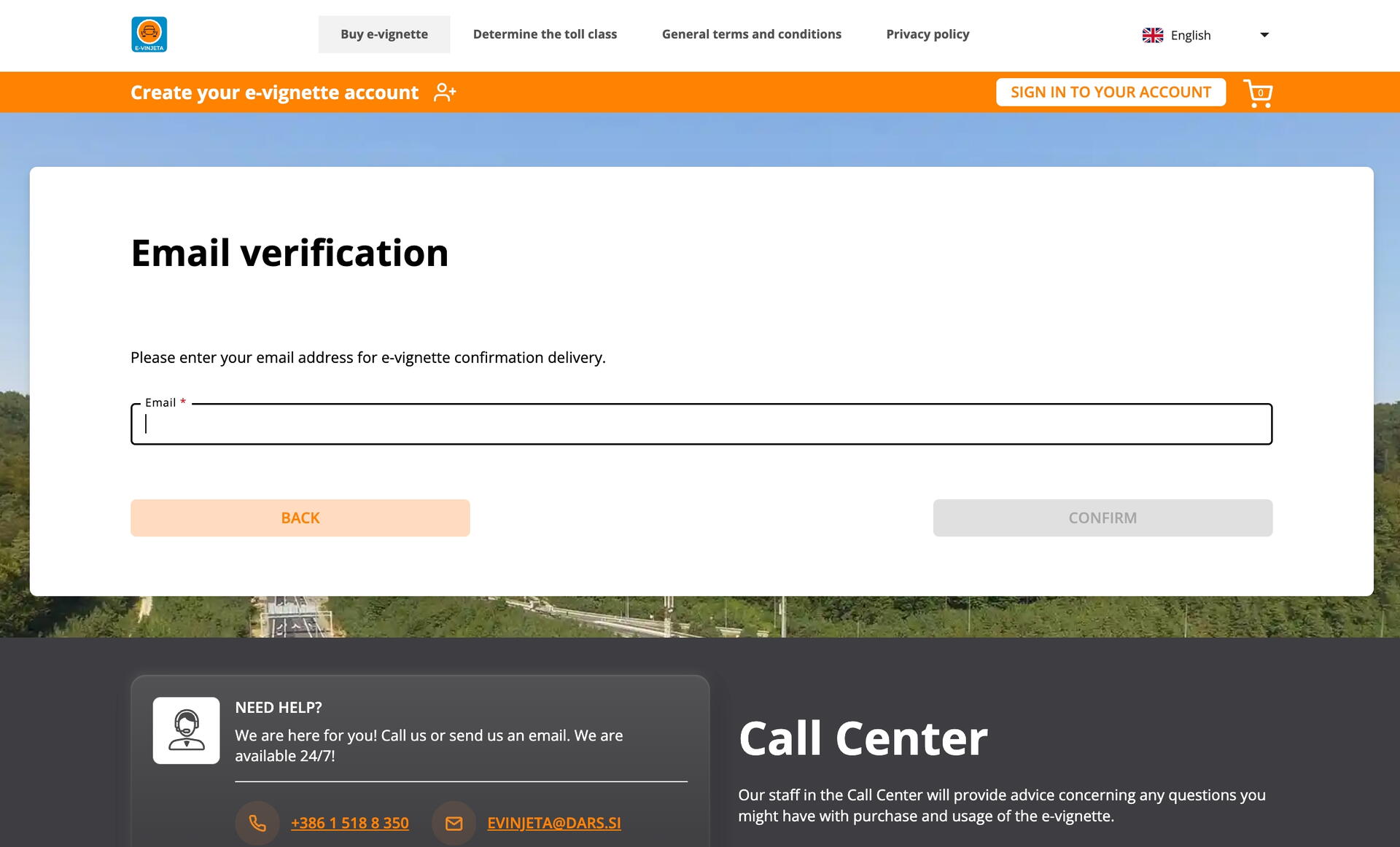
Task: Expand the language dropdown arrow
Action: tap(1264, 35)
